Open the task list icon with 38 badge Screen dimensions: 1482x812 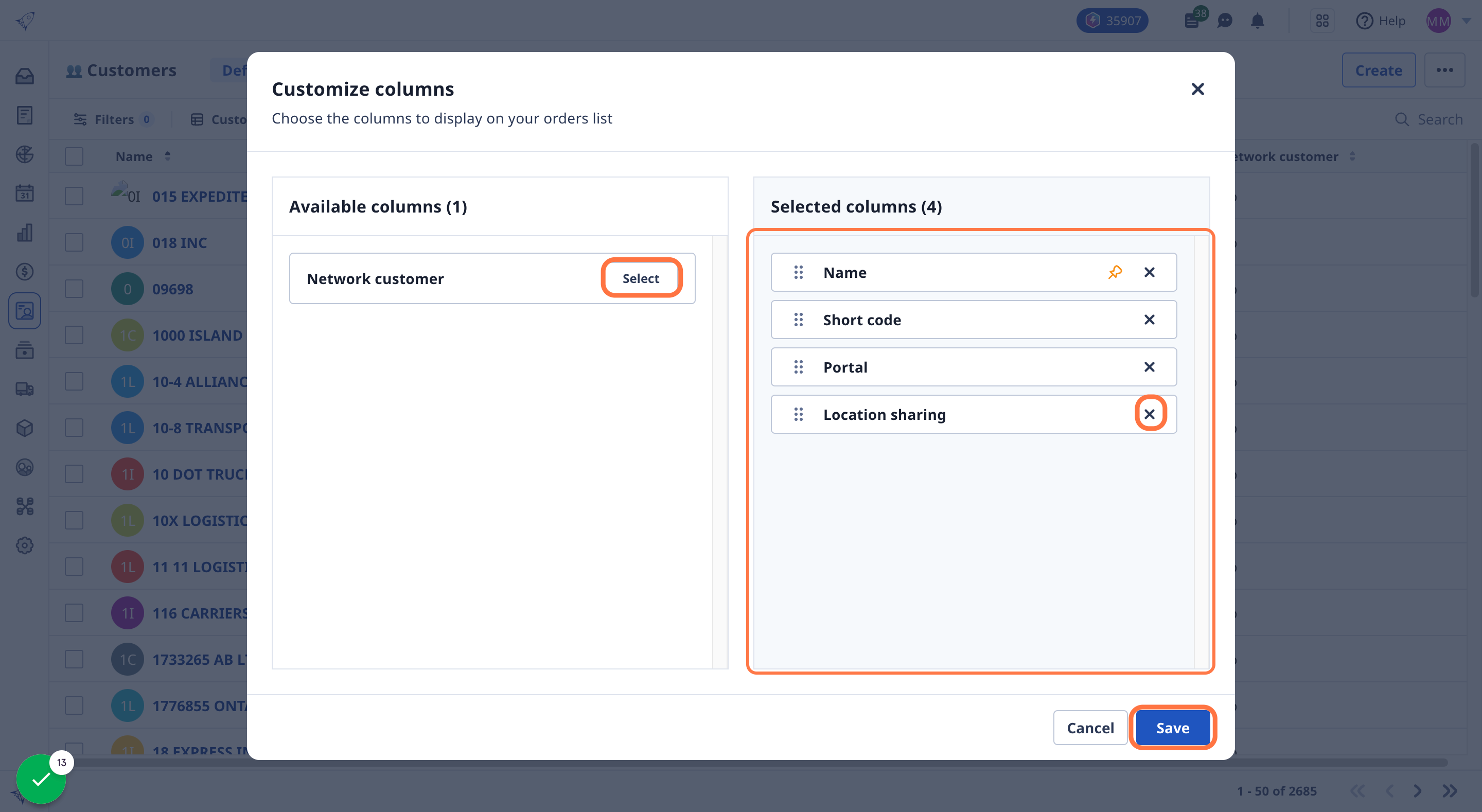click(x=1193, y=20)
